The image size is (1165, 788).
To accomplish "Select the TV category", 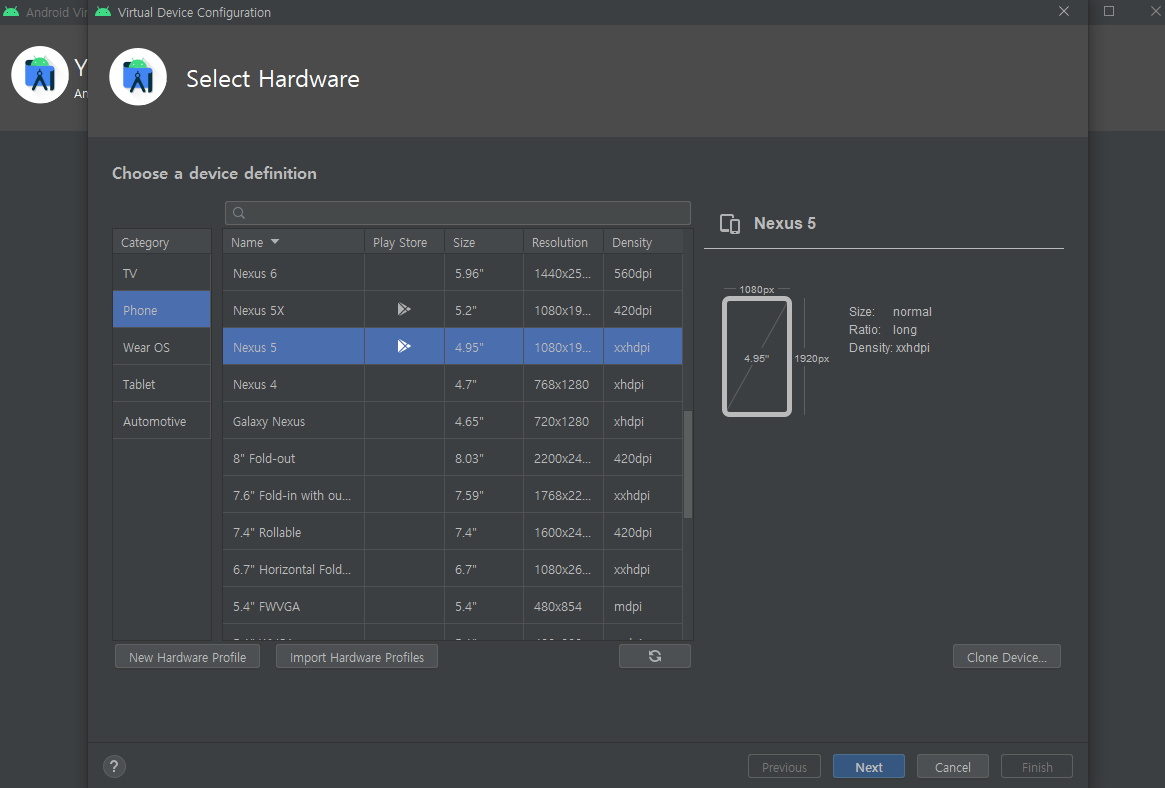I will pyautogui.click(x=161, y=273).
